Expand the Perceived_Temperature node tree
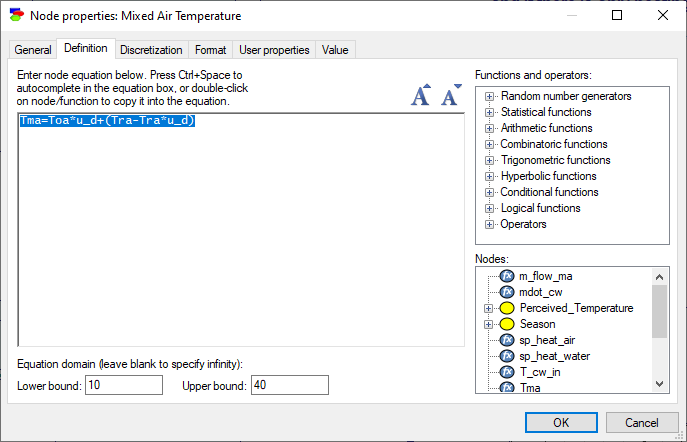 pos(488,308)
